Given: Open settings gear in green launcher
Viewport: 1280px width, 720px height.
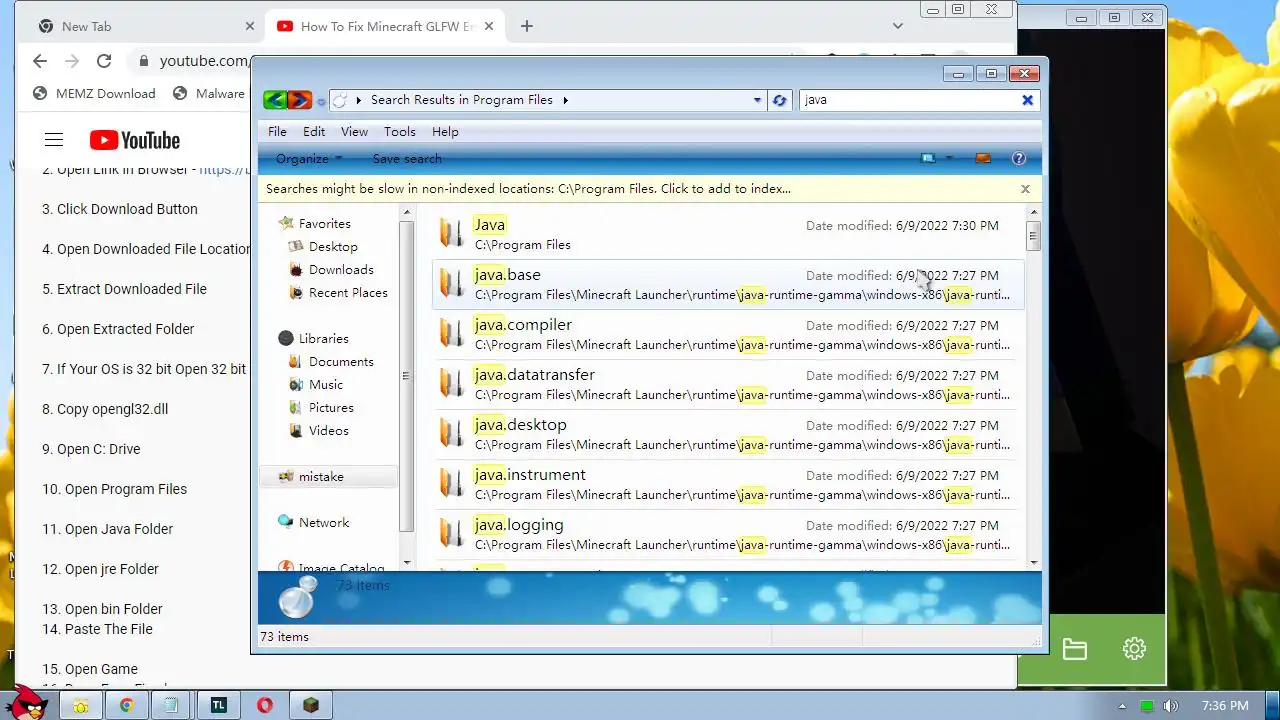Looking at the screenshot, I should click(1134, 649).
